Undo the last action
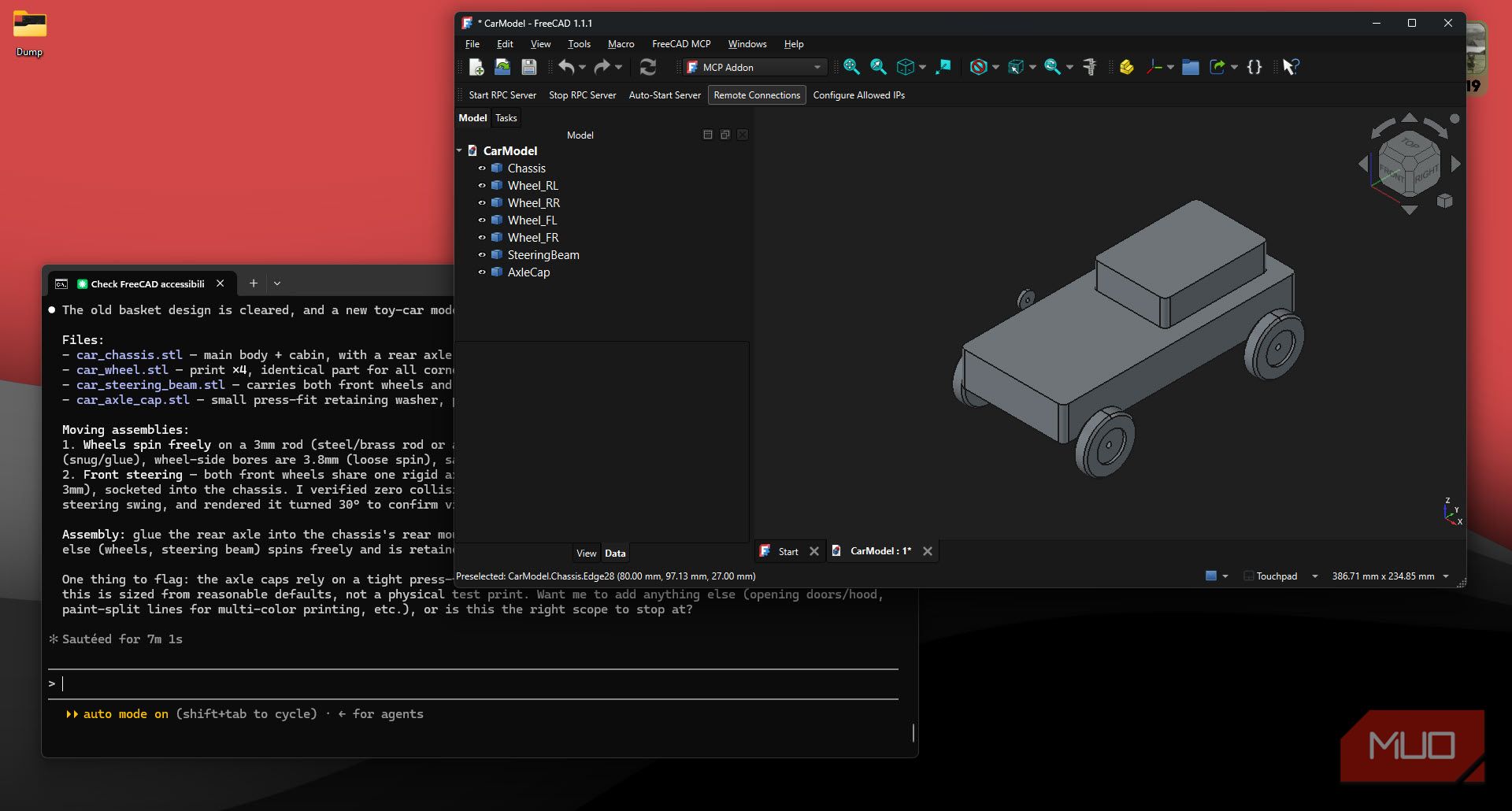The width and height of the screenshot is (1512, 811). (566, 68)
